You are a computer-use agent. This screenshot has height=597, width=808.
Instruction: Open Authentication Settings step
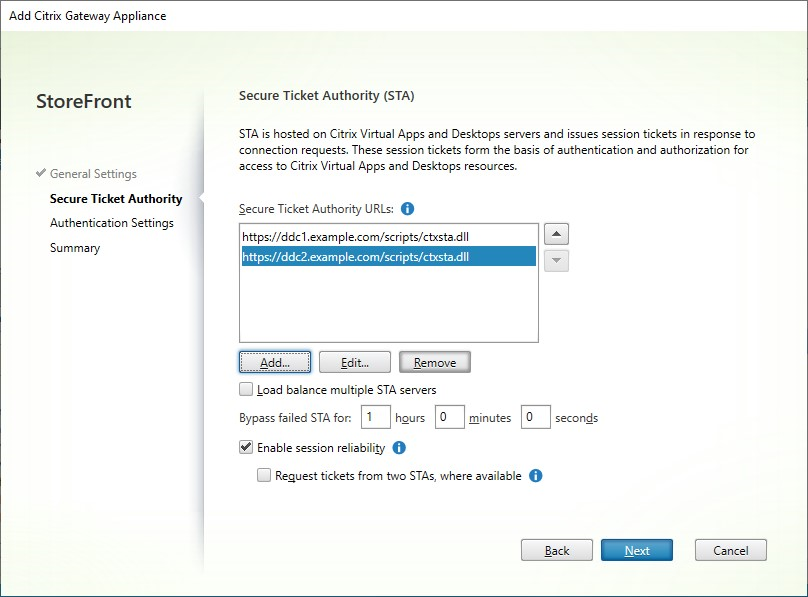point(112,223)
